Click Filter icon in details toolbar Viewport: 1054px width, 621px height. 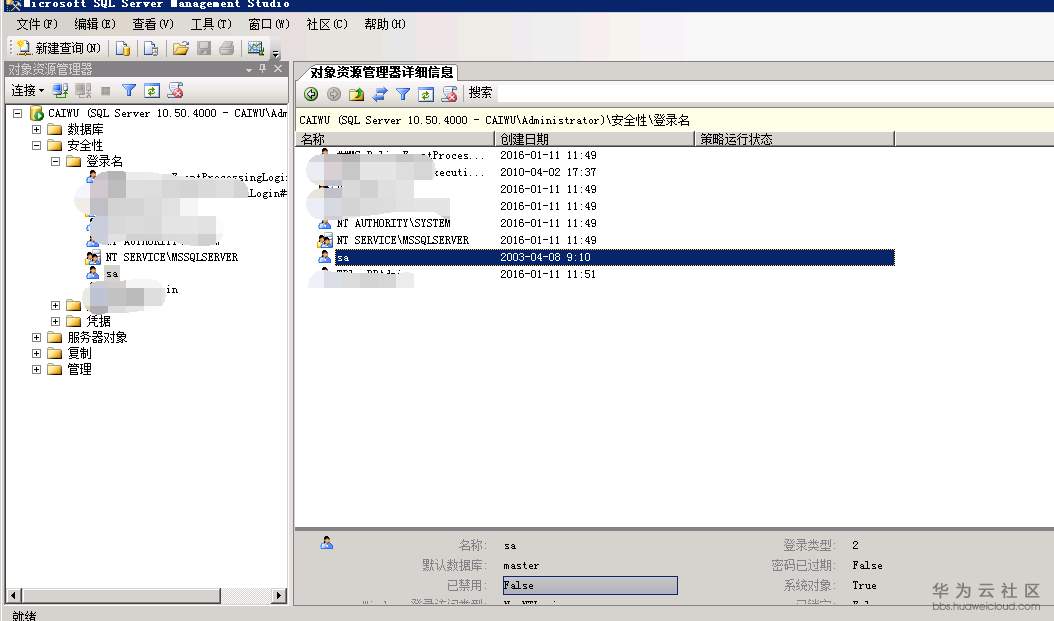pos(403,94)
